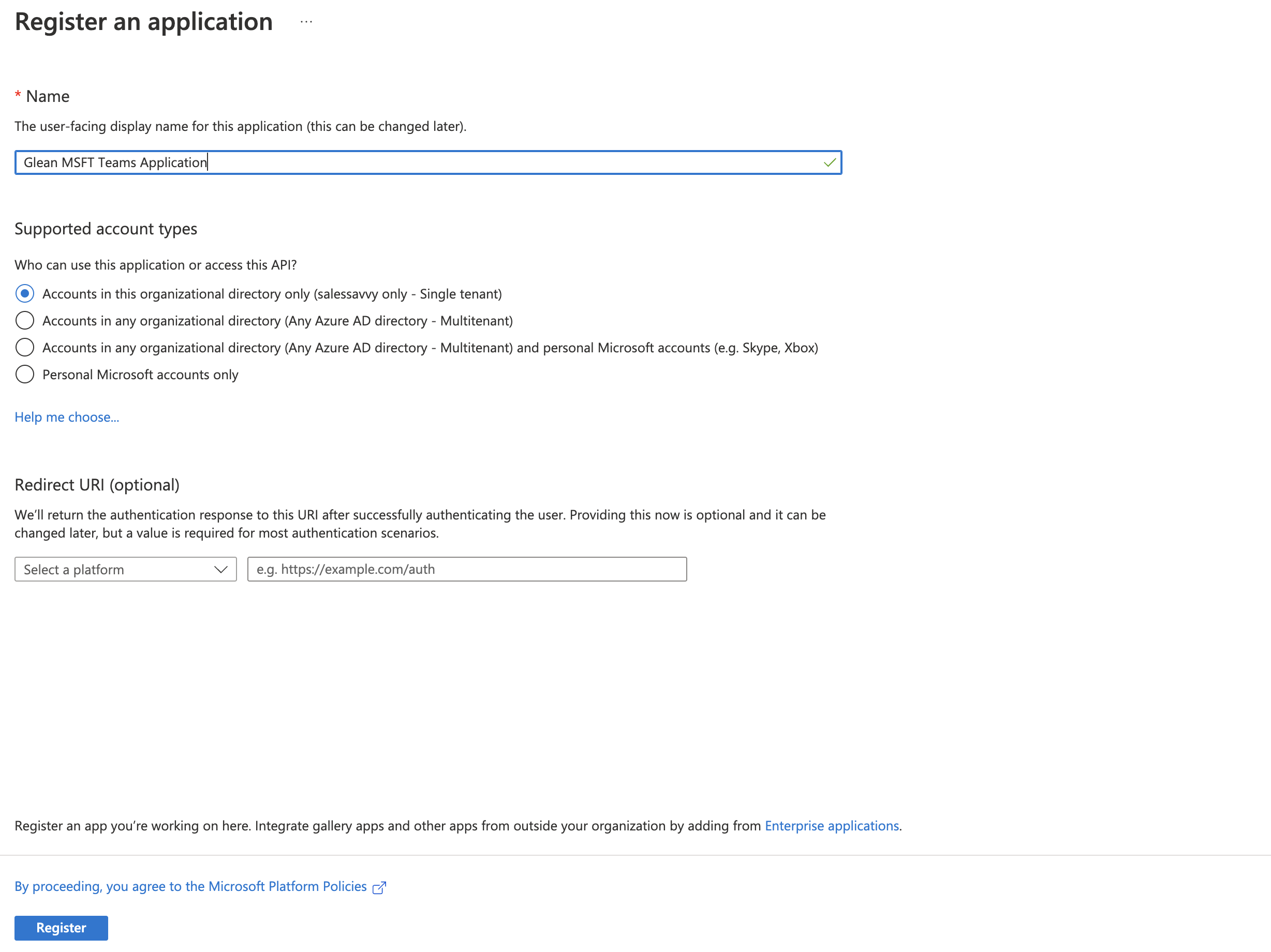The height and width of the screenshot is (952, 1271).
Task: Select single tenant organizational directory option
Action: pyautogui.click(x=25, y=293)
